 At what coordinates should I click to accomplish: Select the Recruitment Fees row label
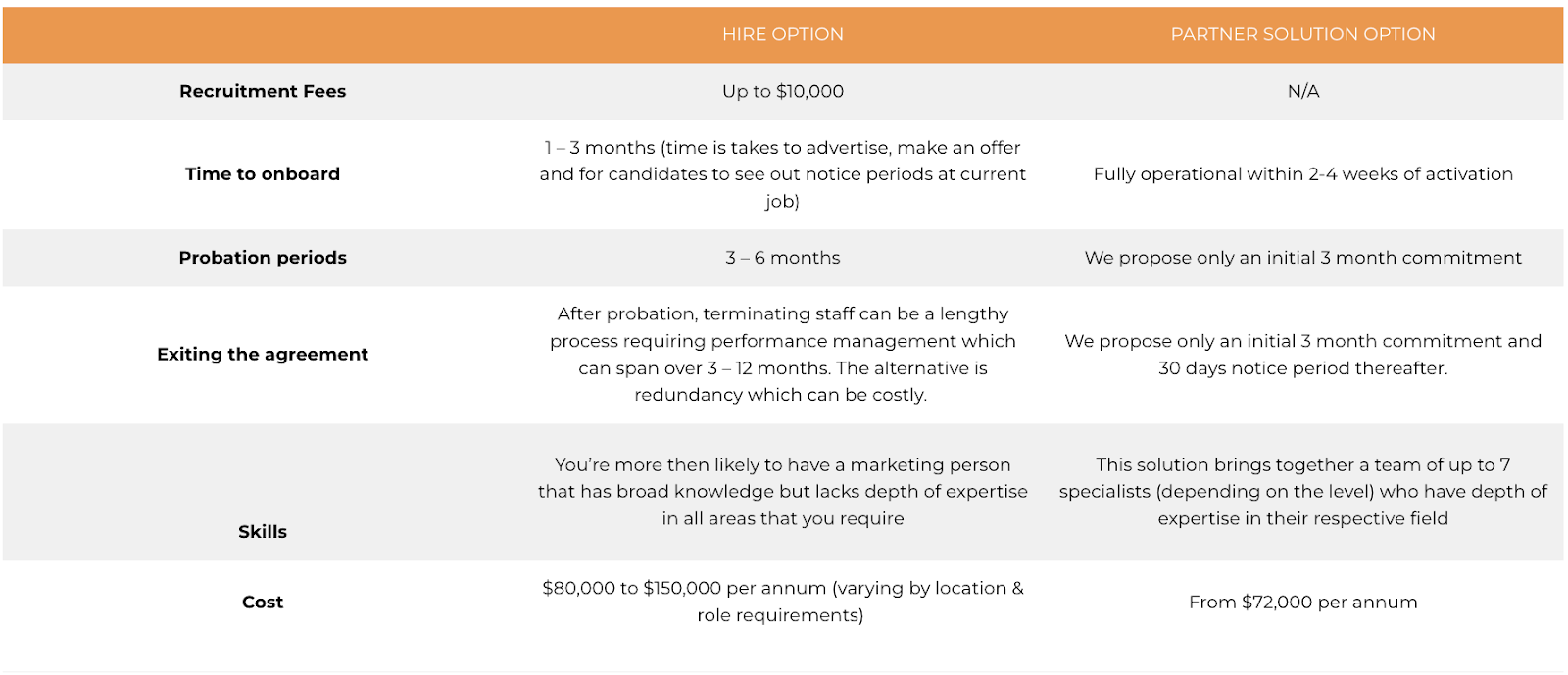[263, 91]
